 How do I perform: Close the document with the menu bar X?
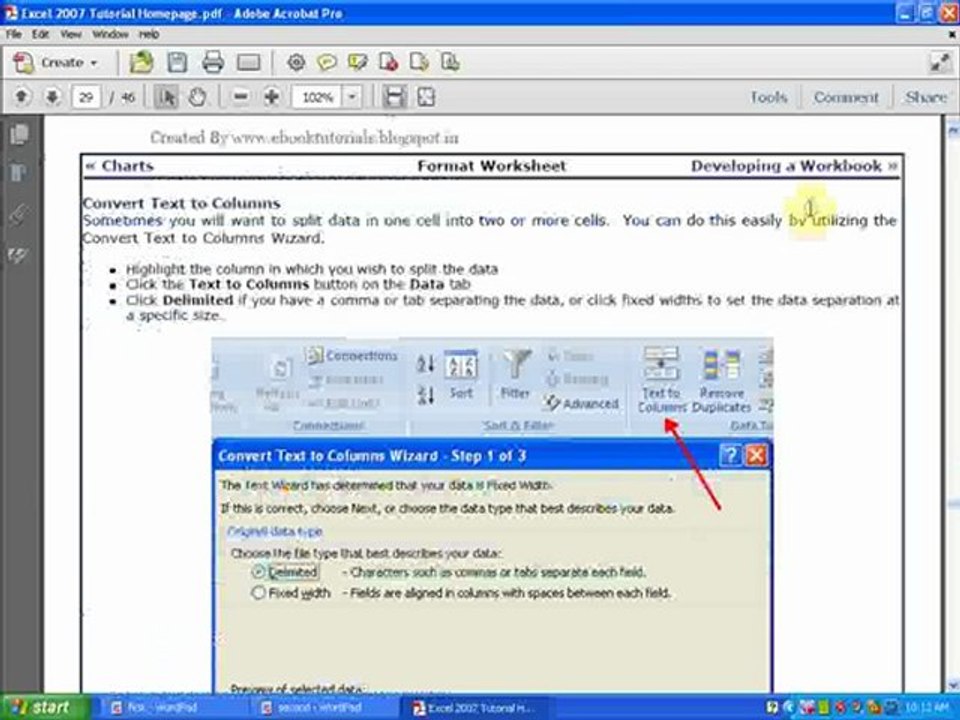click(x=952, y=35)
